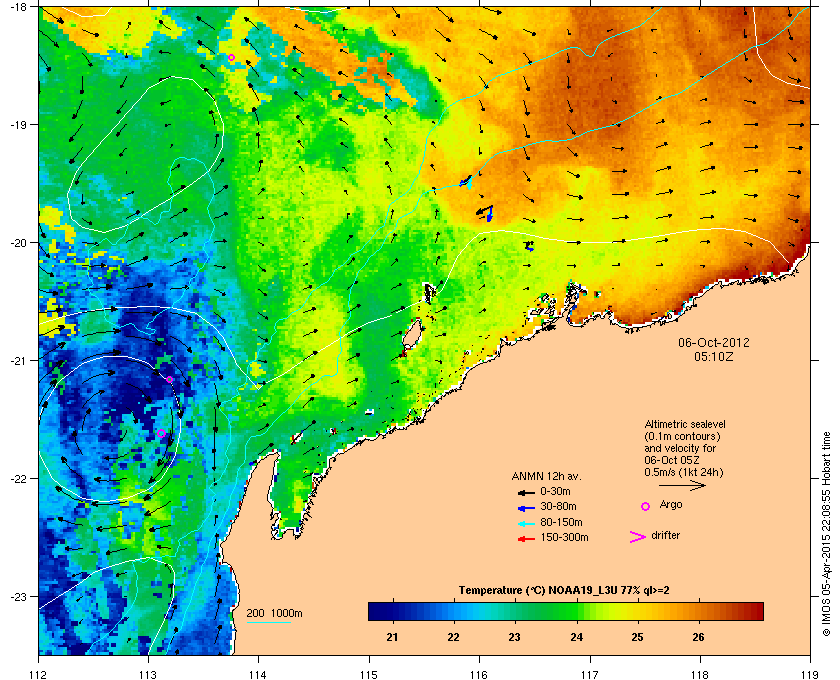The image size is (840, 680).
Task: Click the 'drifter' legend label
Action: (x=666, y=535)
